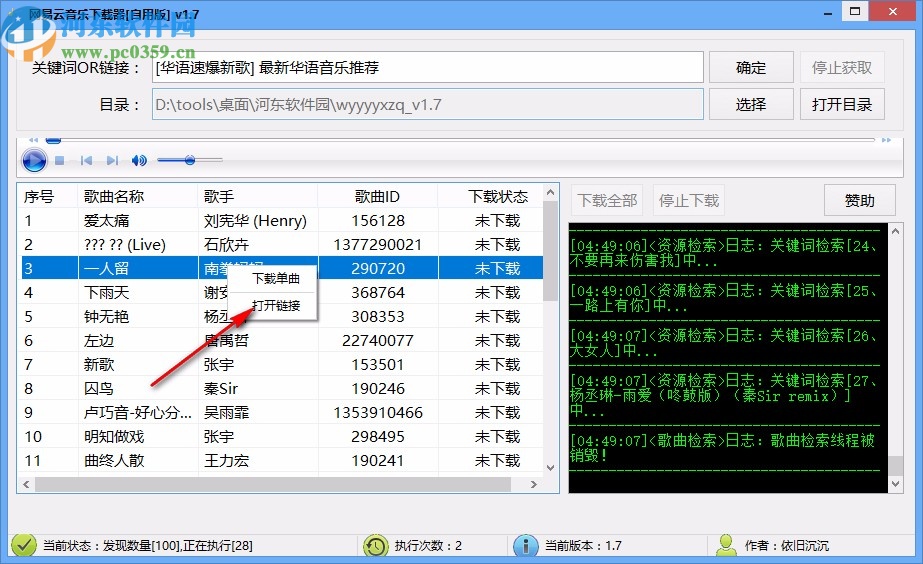Click the log panel scroll-up arrow
The width and height of the screenshot is (923, 564).
[x=895, y=231]
